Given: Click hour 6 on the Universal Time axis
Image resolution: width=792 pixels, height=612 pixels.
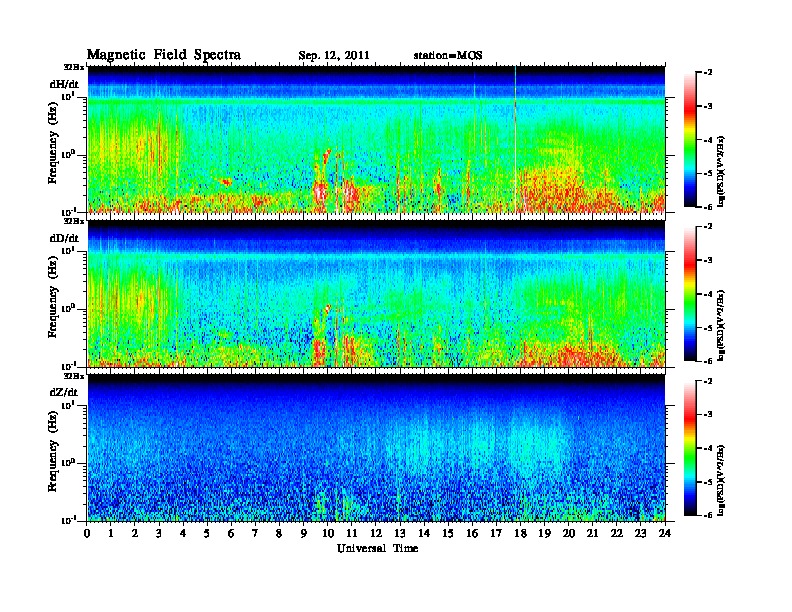Looking at the screenshot, I should [232, 533].
